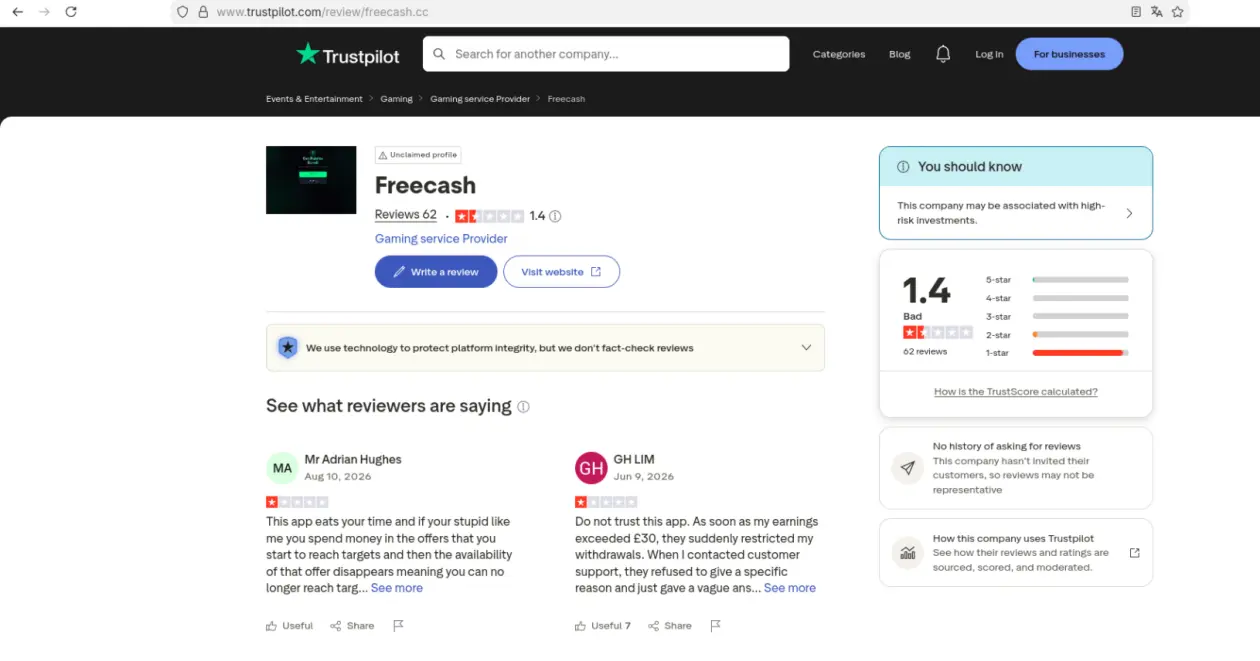This screenshot has width=1260, height=661.
Task: Open Blog in top navigation
Action: (x=900, y=54)
